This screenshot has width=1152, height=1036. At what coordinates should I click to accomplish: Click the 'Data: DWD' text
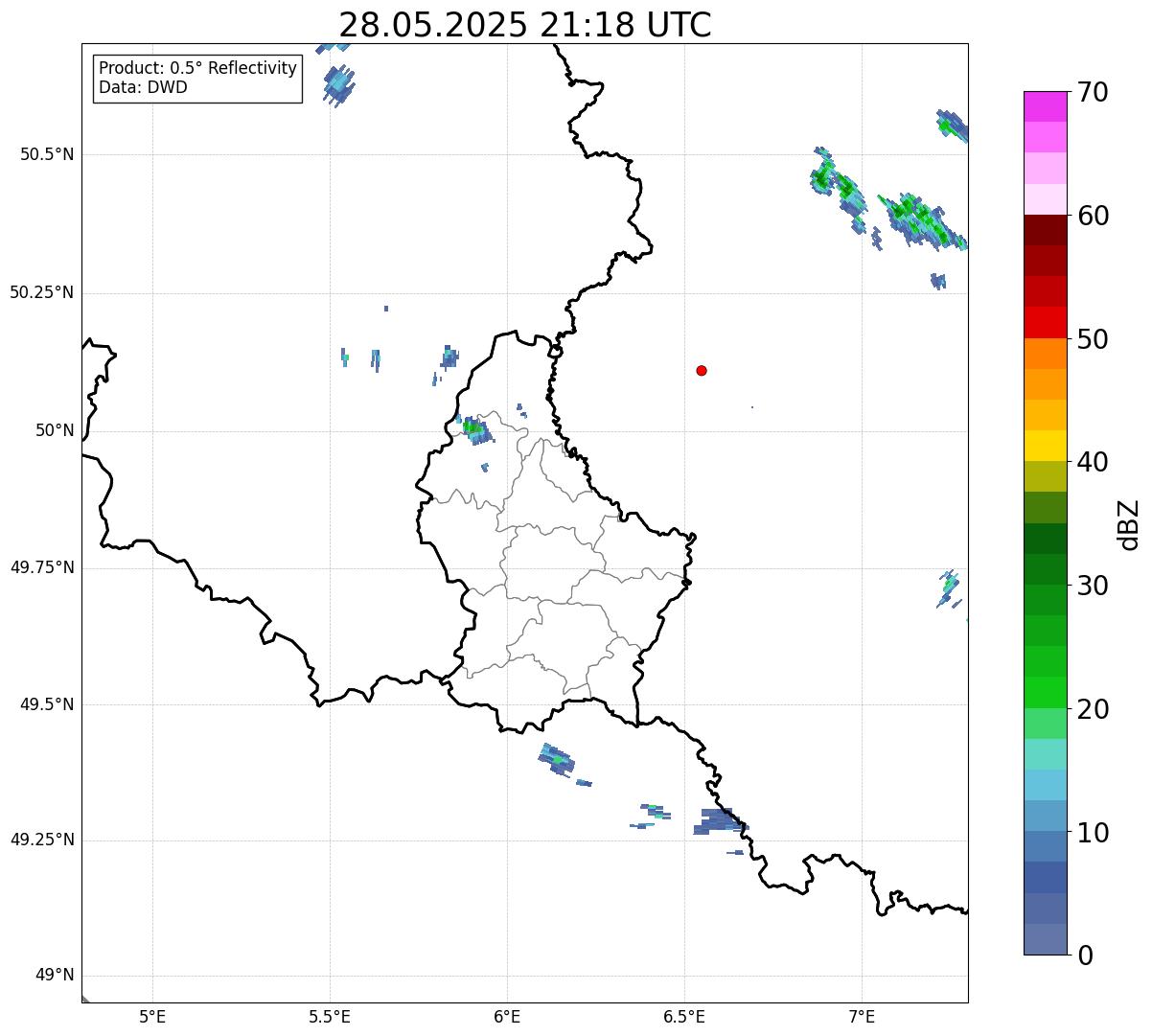pyautogui.click(x=143, y=87)
